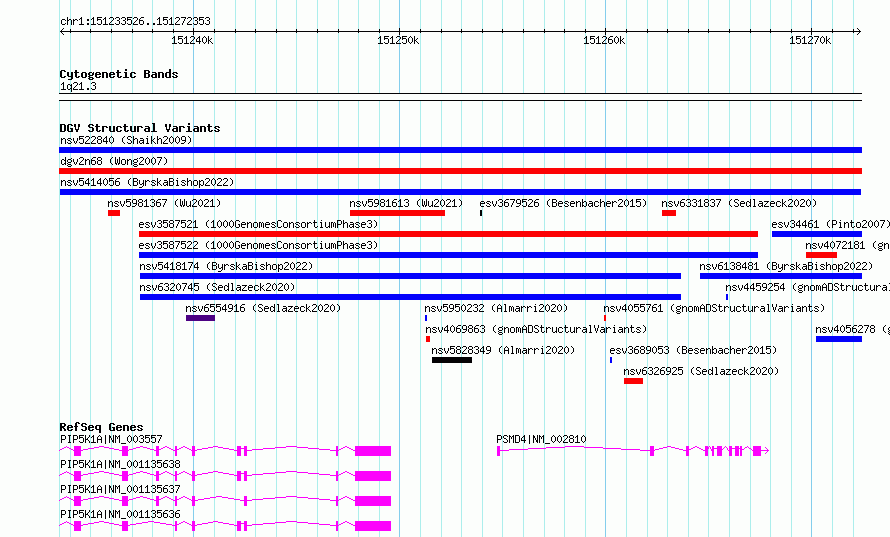This screenshot has width=890, height=537.
Task: Click the esv3679526 (Besenbacher2015) black marker
Action: click(x=481, y=213)
